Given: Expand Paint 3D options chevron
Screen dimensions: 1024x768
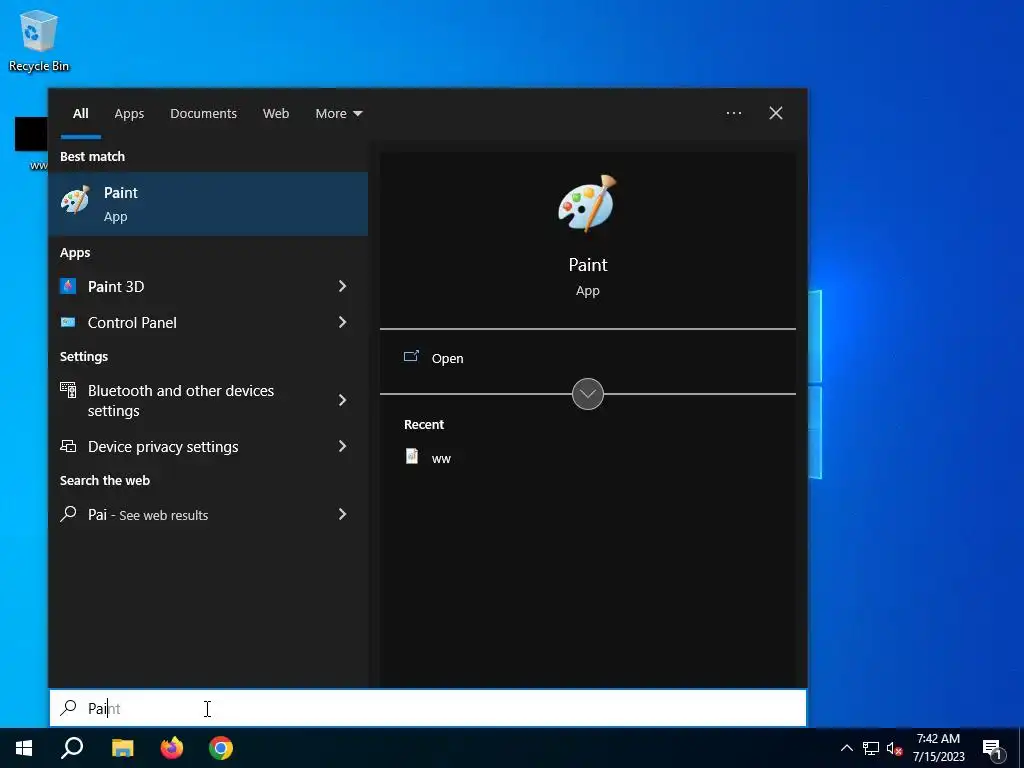Looking at the screenshot, I should pos(342,286).
